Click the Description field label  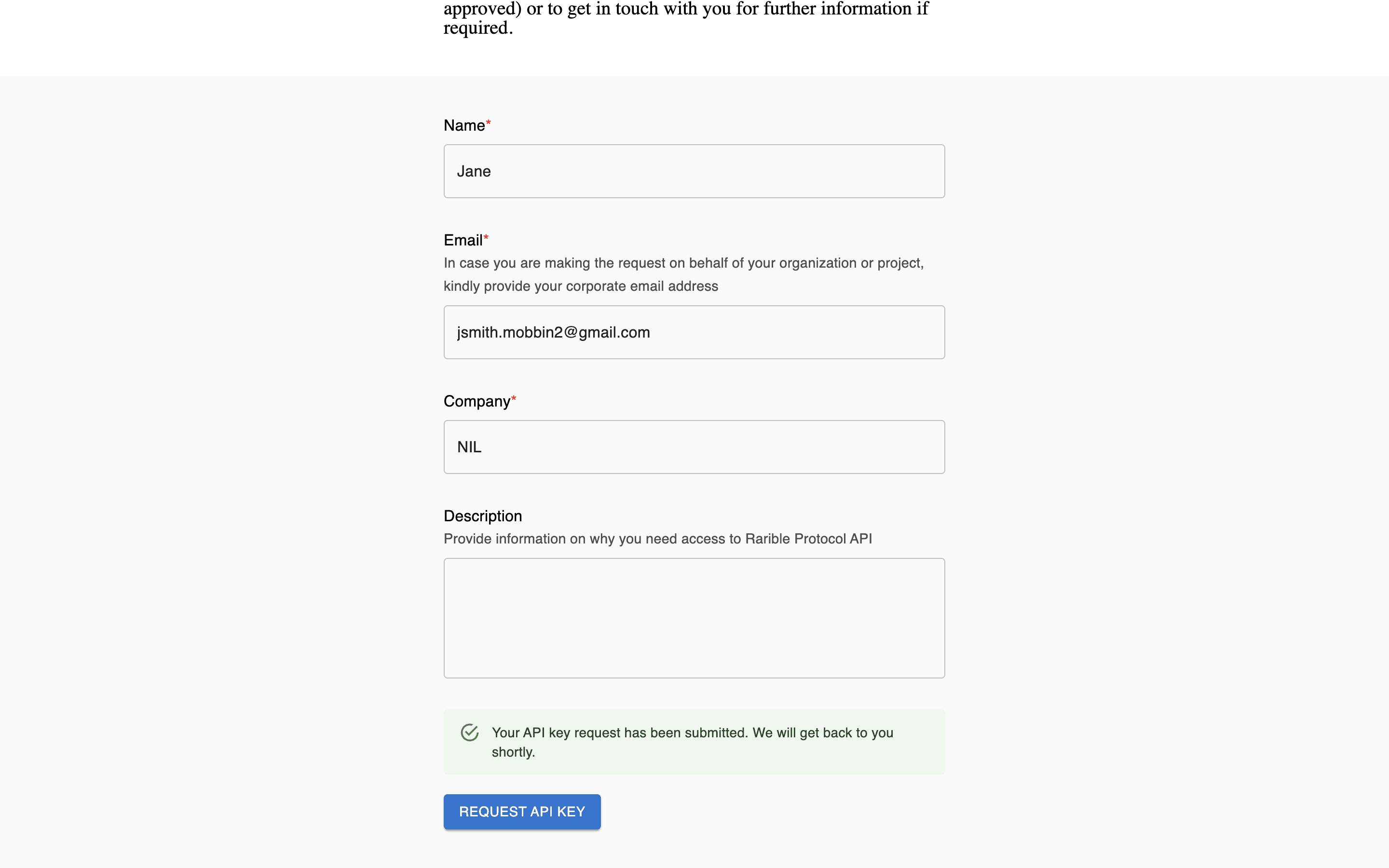[483, 516]
